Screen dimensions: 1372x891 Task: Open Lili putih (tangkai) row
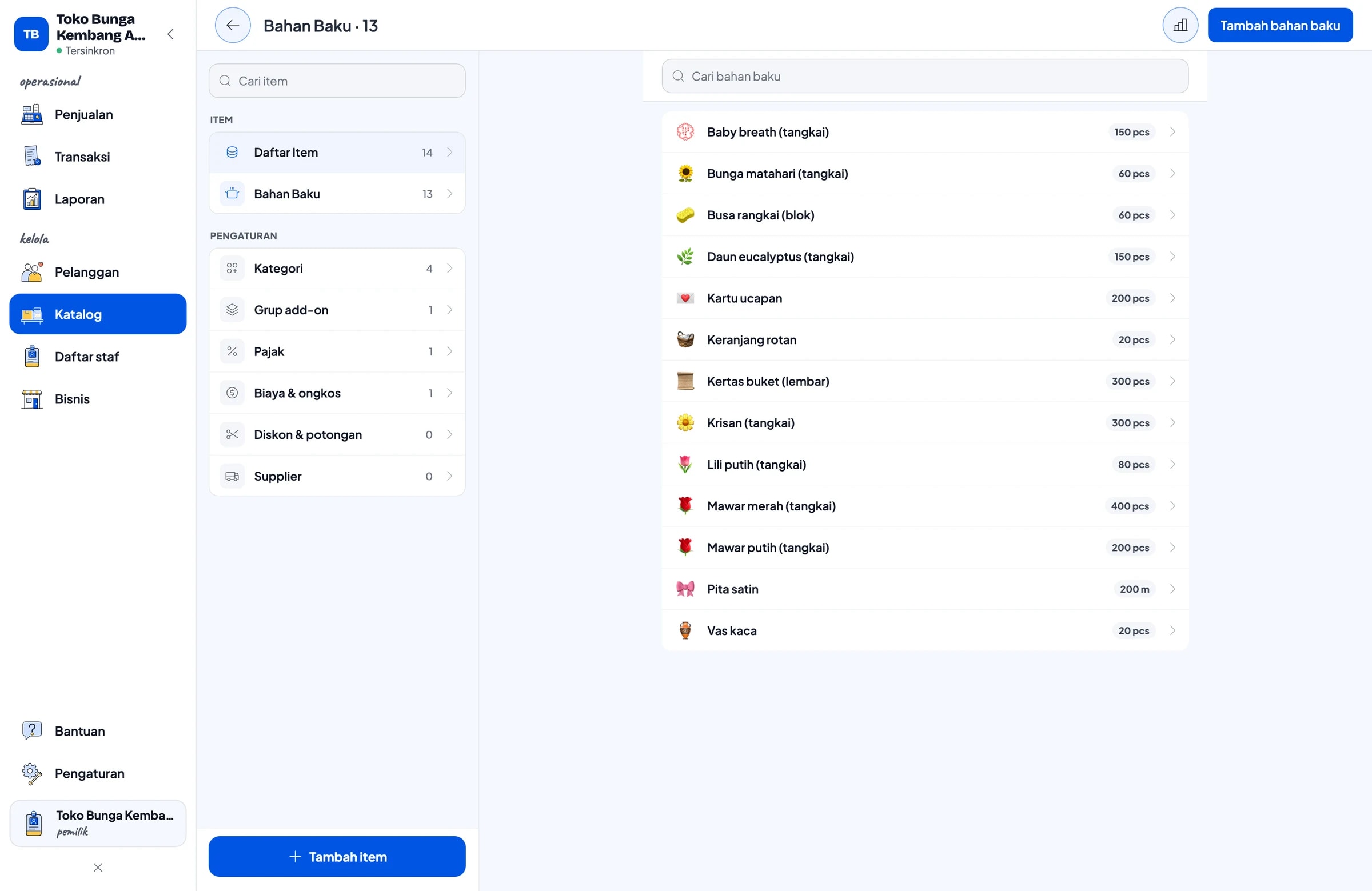coord(924,465)
